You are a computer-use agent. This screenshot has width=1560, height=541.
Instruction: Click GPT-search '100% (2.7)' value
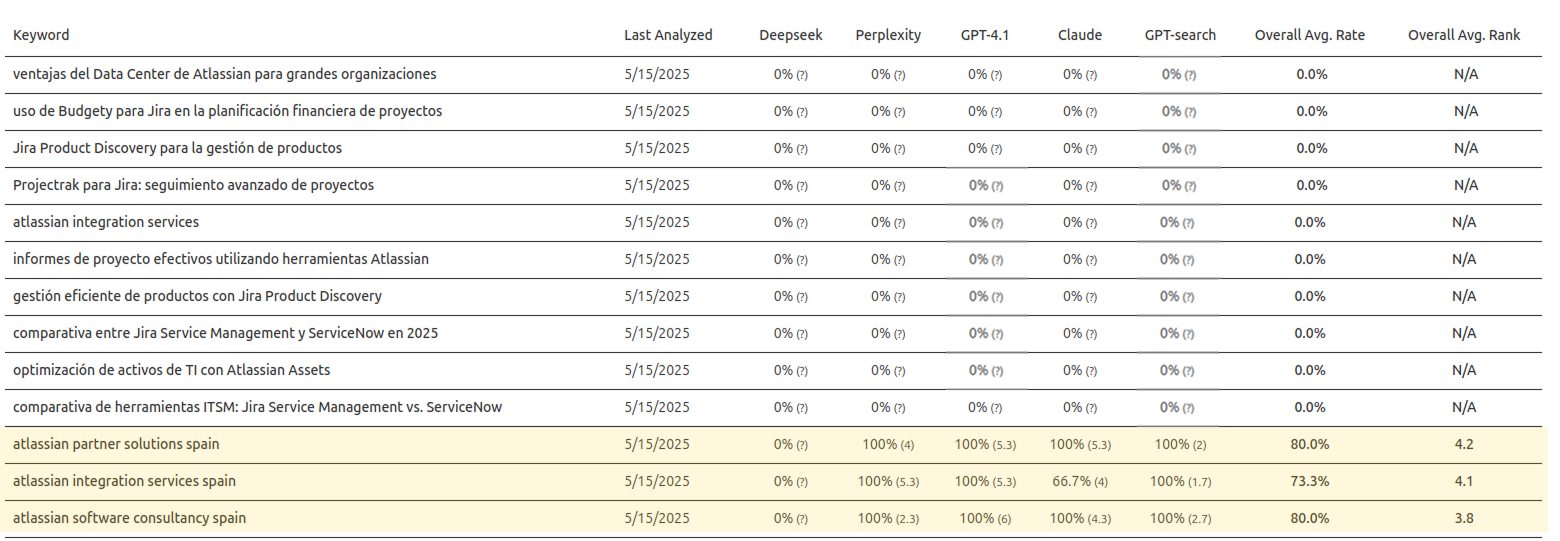pos(1180,518)
